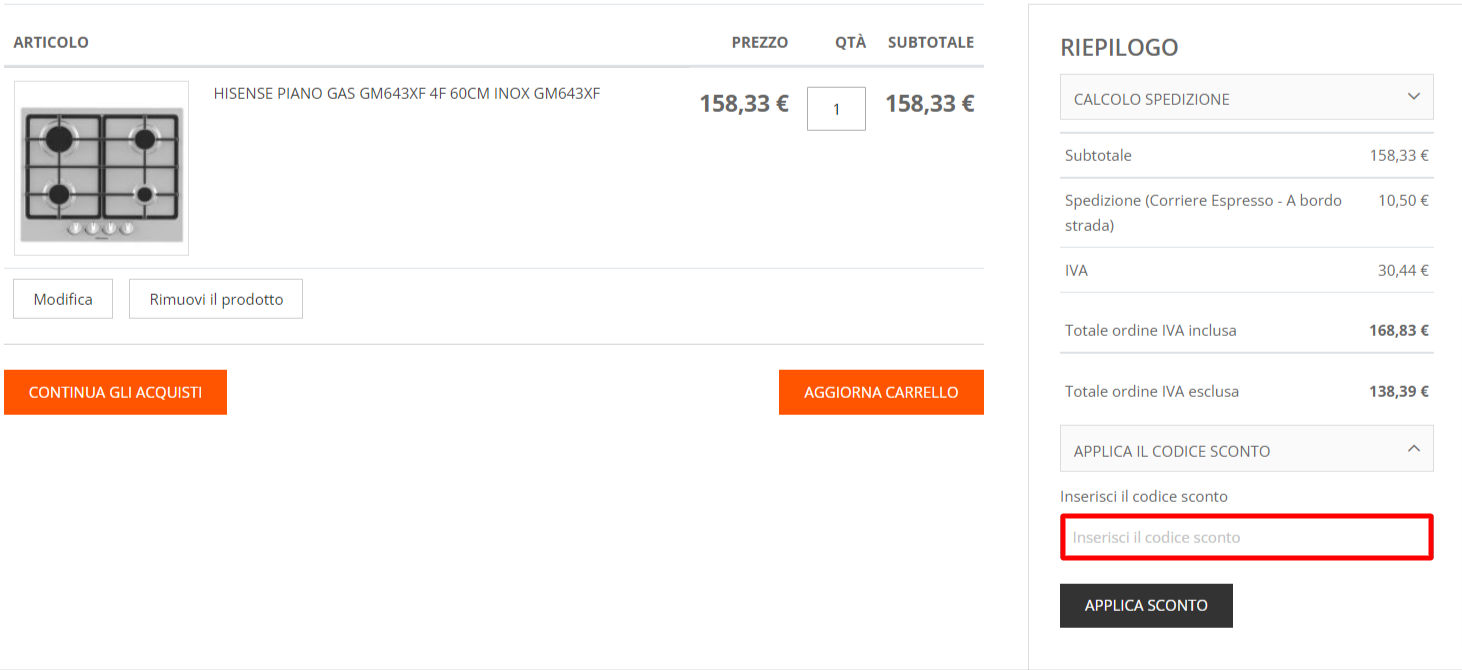1462x670 pixels.
Task: Click the CONTINUA GLI ACQUISTI button
Action: (115, 392)
